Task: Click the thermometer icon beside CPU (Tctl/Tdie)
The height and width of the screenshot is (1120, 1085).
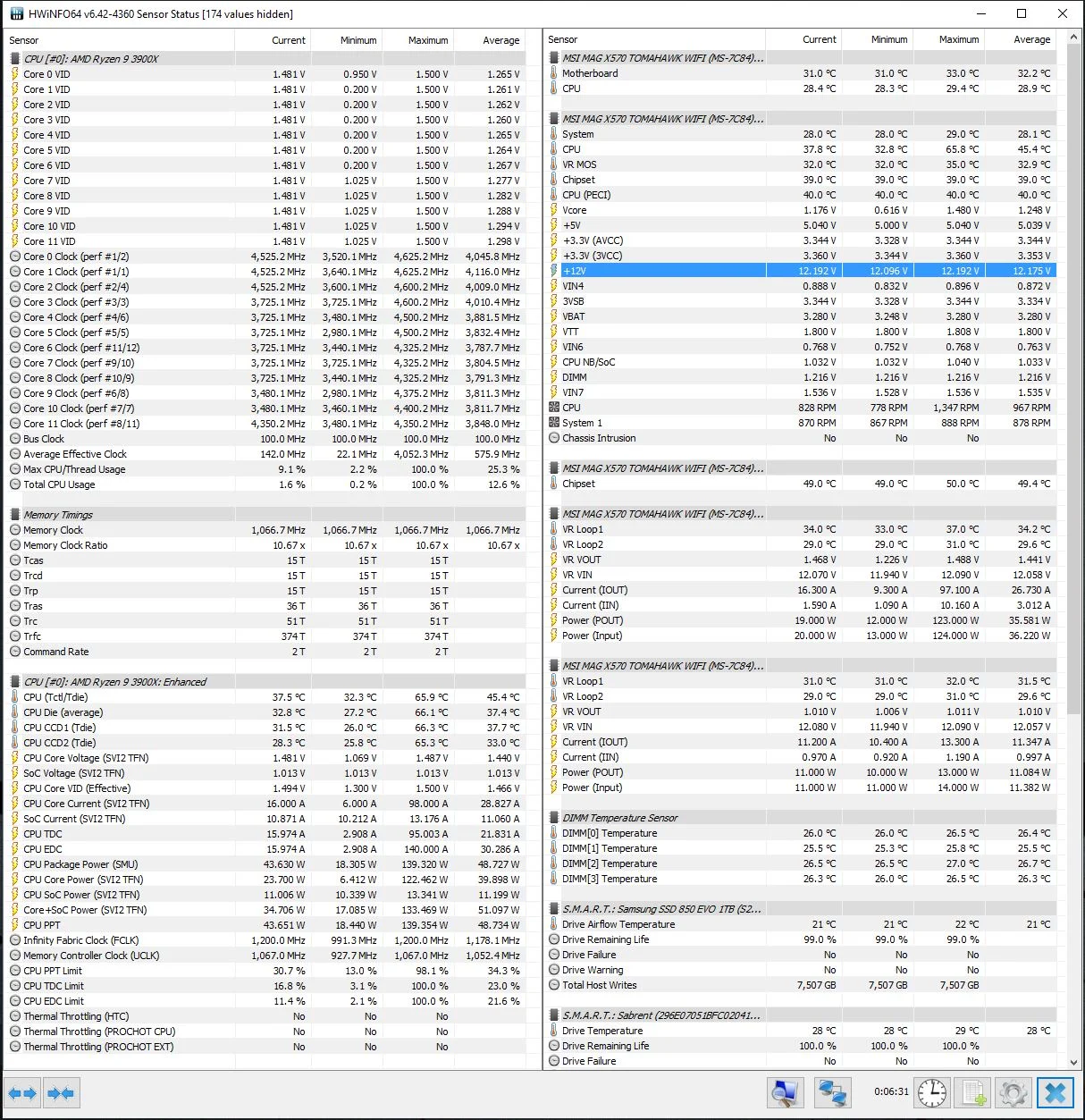Action: pyautogui.click(x=15, y=697)
